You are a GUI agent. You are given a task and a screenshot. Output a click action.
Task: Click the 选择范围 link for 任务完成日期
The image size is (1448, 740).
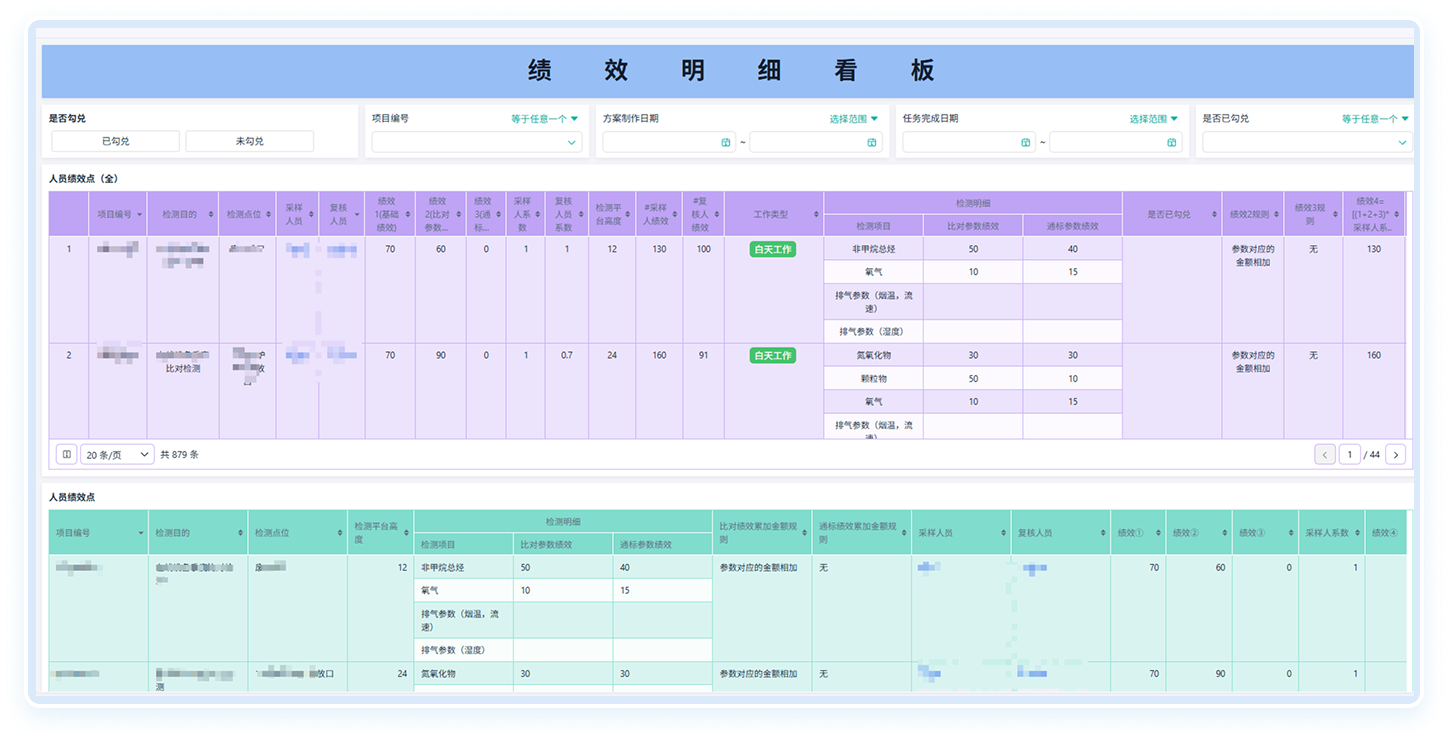(1153, 118)
